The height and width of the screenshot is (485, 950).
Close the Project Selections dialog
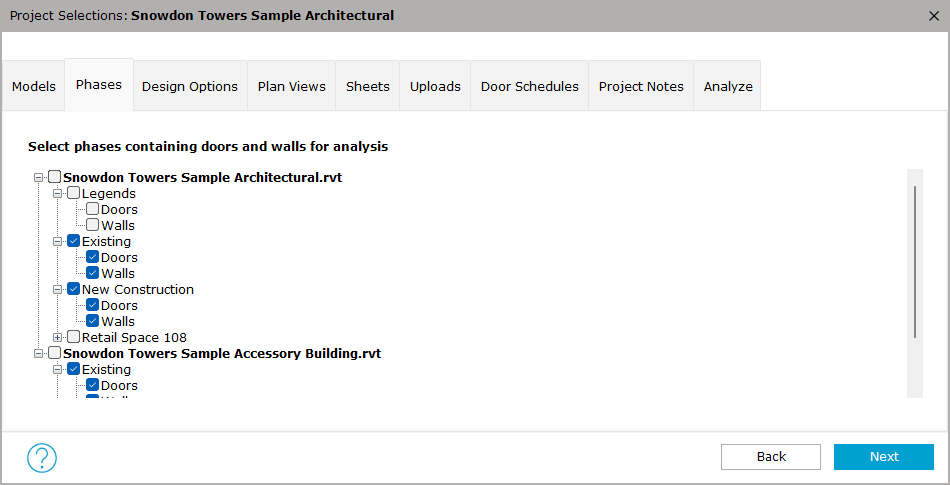934,16
